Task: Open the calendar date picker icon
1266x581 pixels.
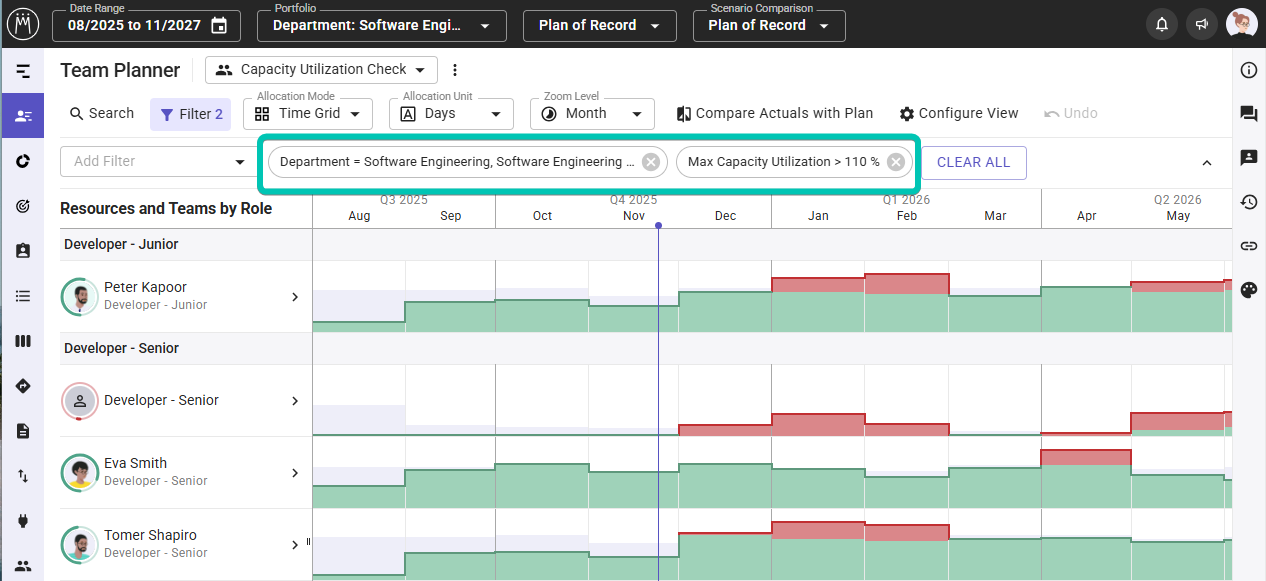Action: [219, 26]
